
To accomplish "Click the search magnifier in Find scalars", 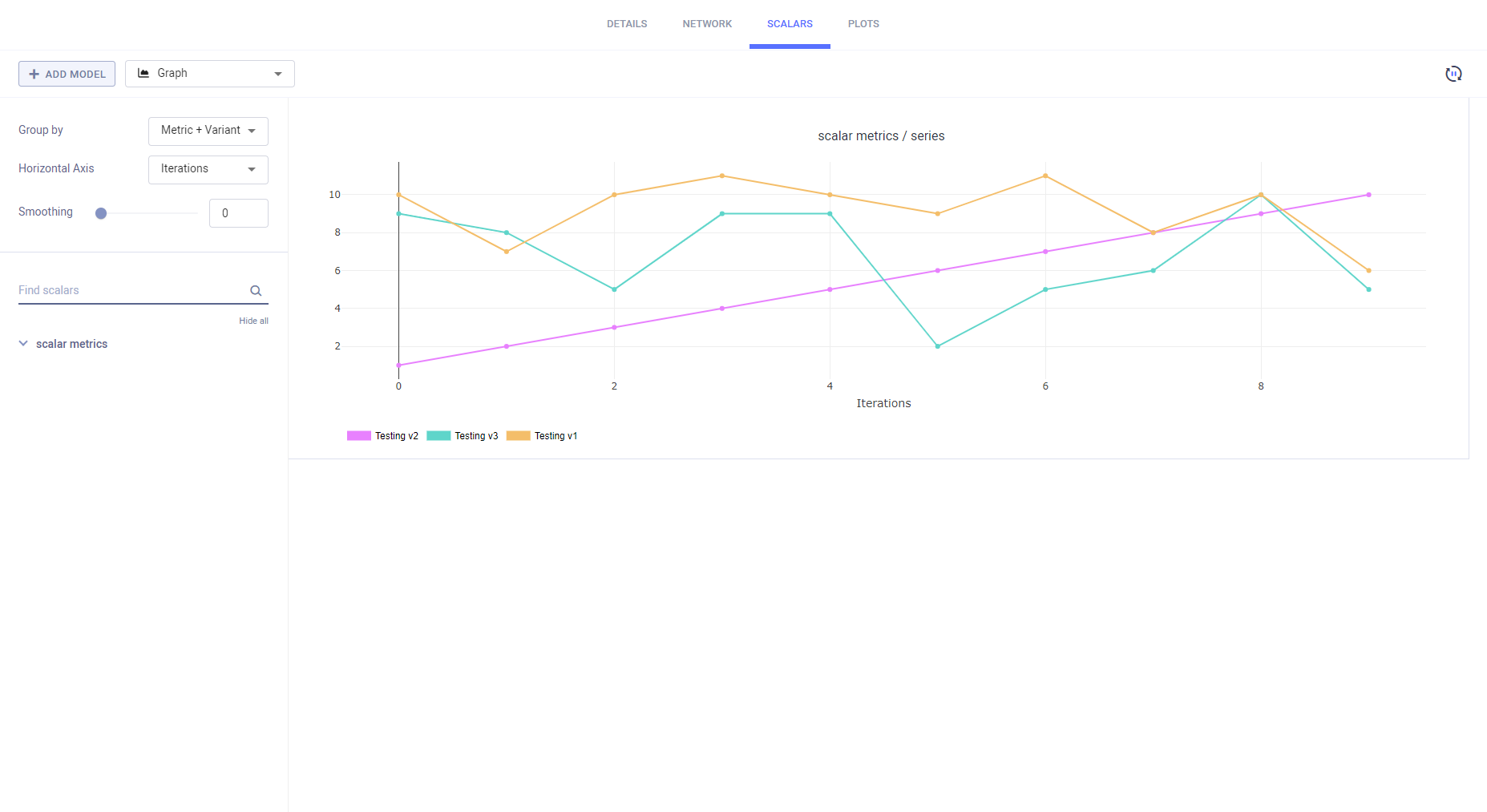I will [256, 290].
